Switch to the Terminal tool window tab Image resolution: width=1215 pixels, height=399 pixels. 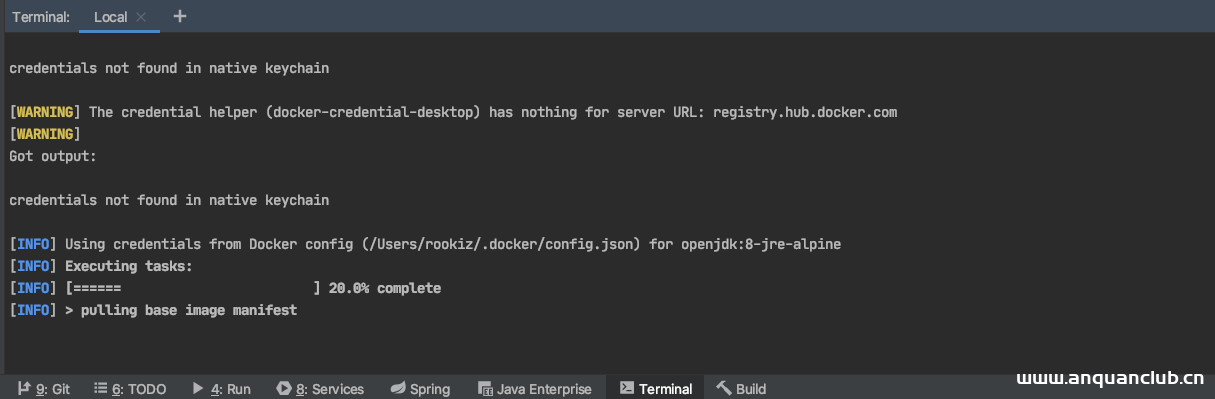tap(656, 389)
